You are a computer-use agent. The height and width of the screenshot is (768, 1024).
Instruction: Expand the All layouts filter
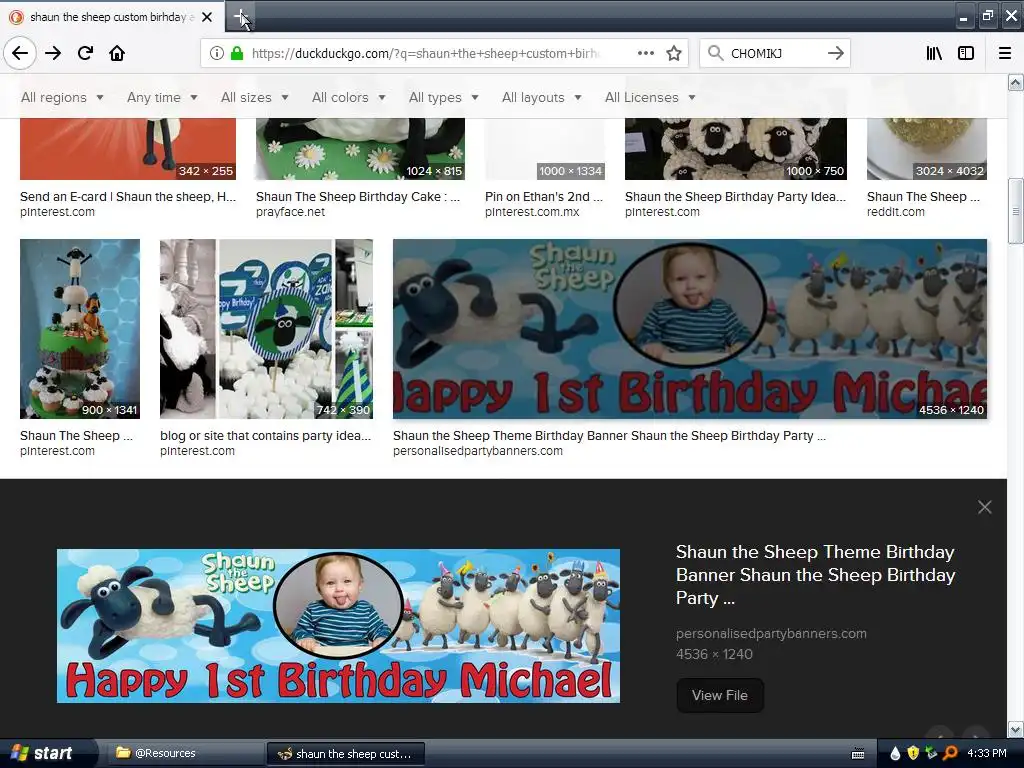[541, 97]
